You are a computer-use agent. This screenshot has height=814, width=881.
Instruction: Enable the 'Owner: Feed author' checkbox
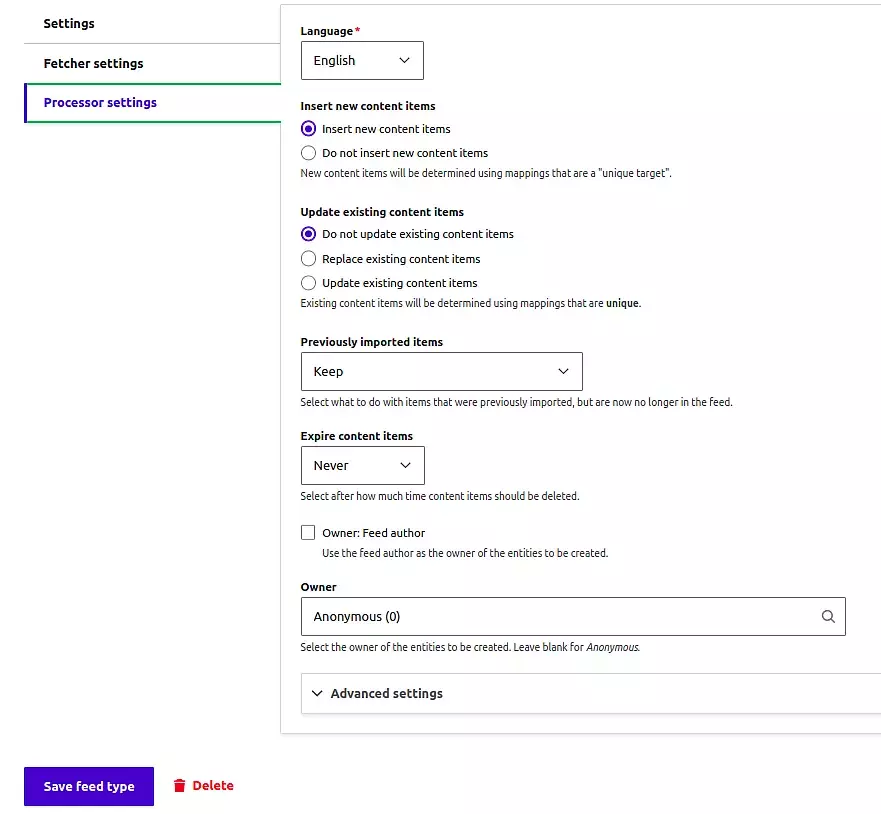pos(308,532)
